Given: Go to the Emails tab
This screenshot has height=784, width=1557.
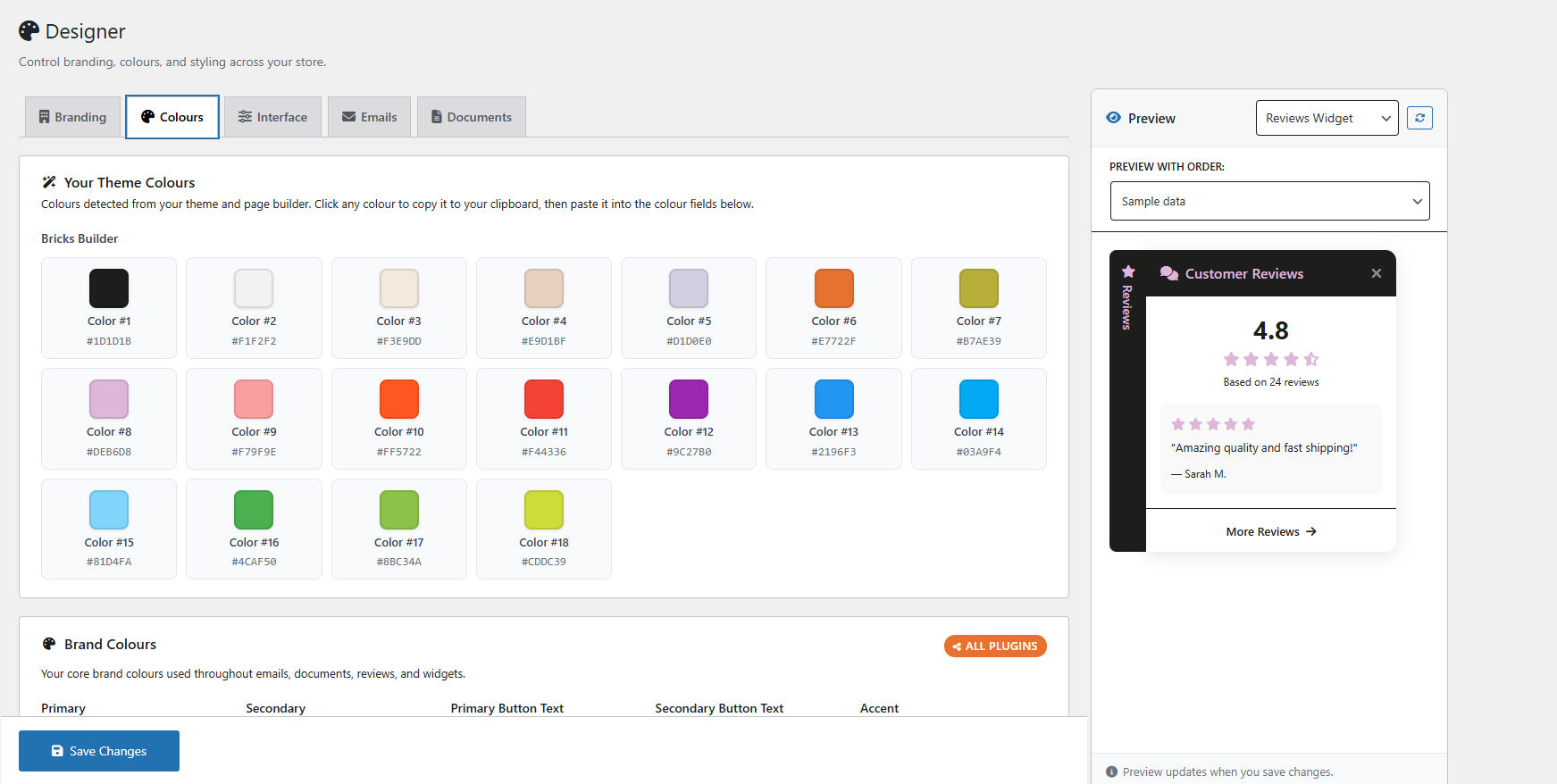Looking at the screenshot, I should point(369,117).
